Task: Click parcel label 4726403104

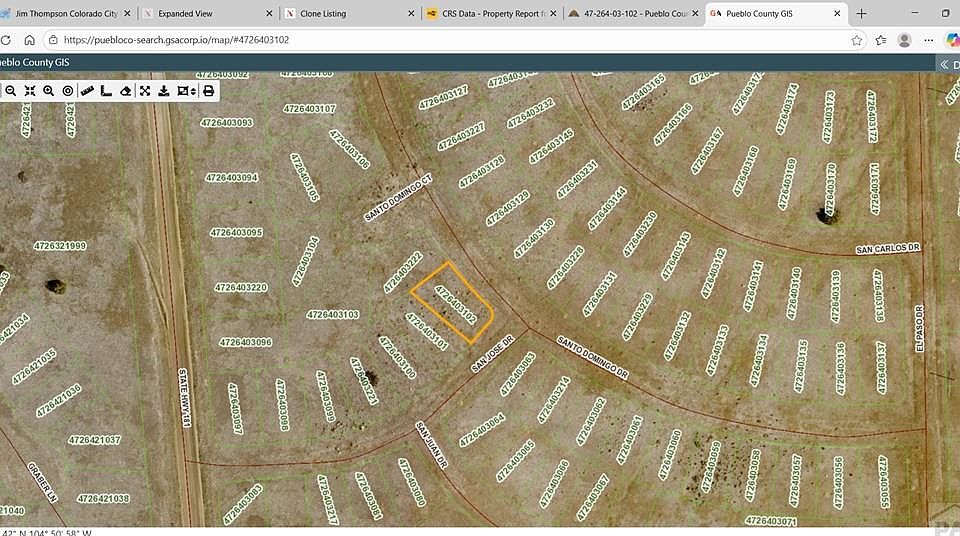Action: [x=305, y=261]
